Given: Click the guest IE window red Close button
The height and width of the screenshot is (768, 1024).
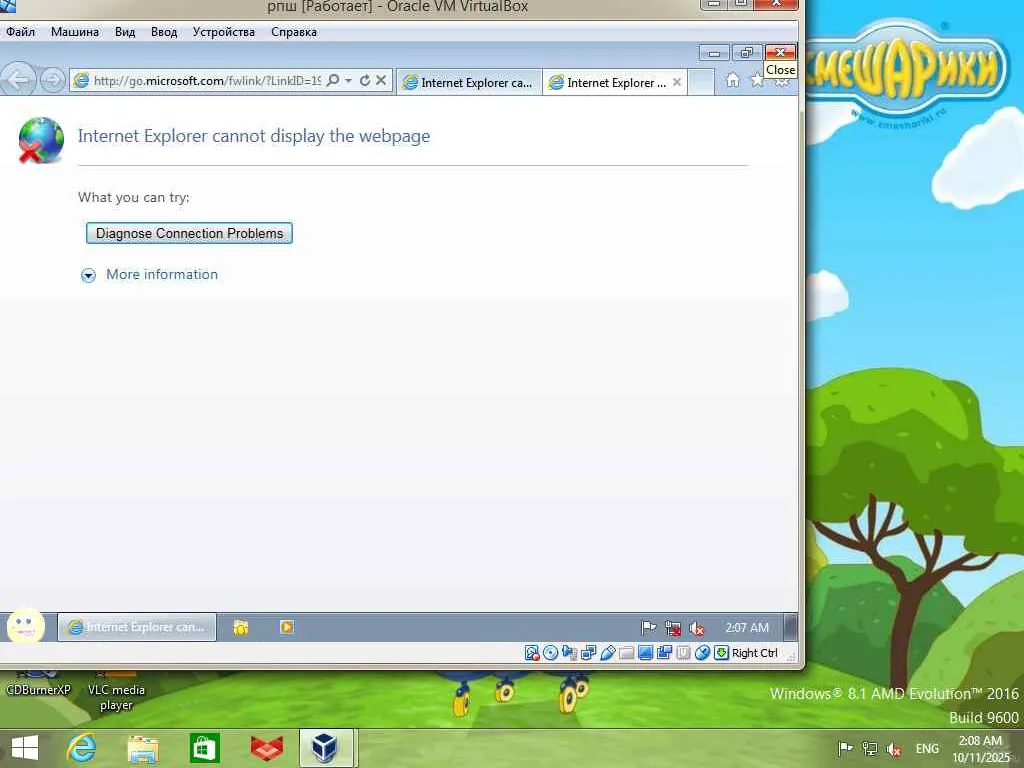Looking at the screenshot, I should coord(780,53).
